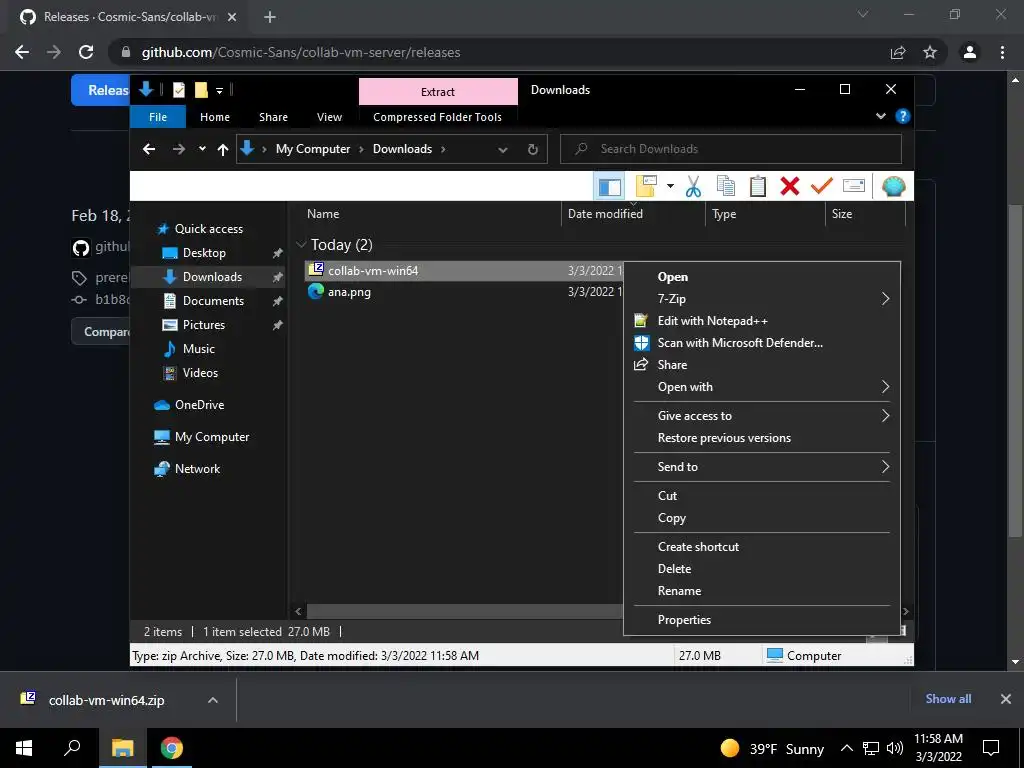The image size is (1024, 768).
Task: Choose Edit with Notepad++
Action: click(x=761, y=321)
